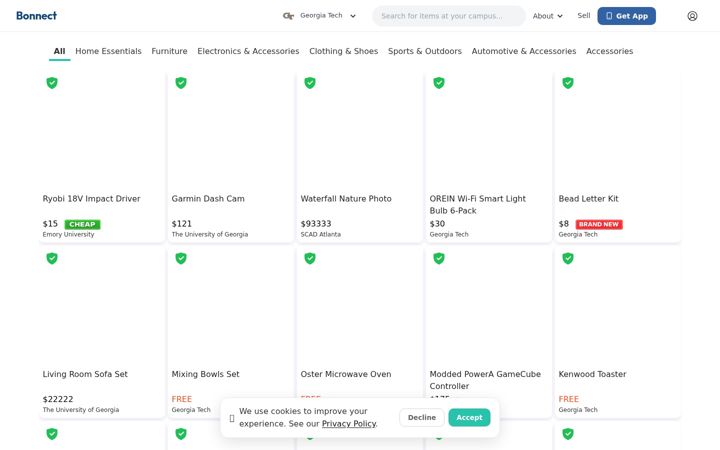Image resolution: width=720 pixels, height=450 pixels.
Task: Click the cookie icon in consent banner
Action: pos(232,418)
